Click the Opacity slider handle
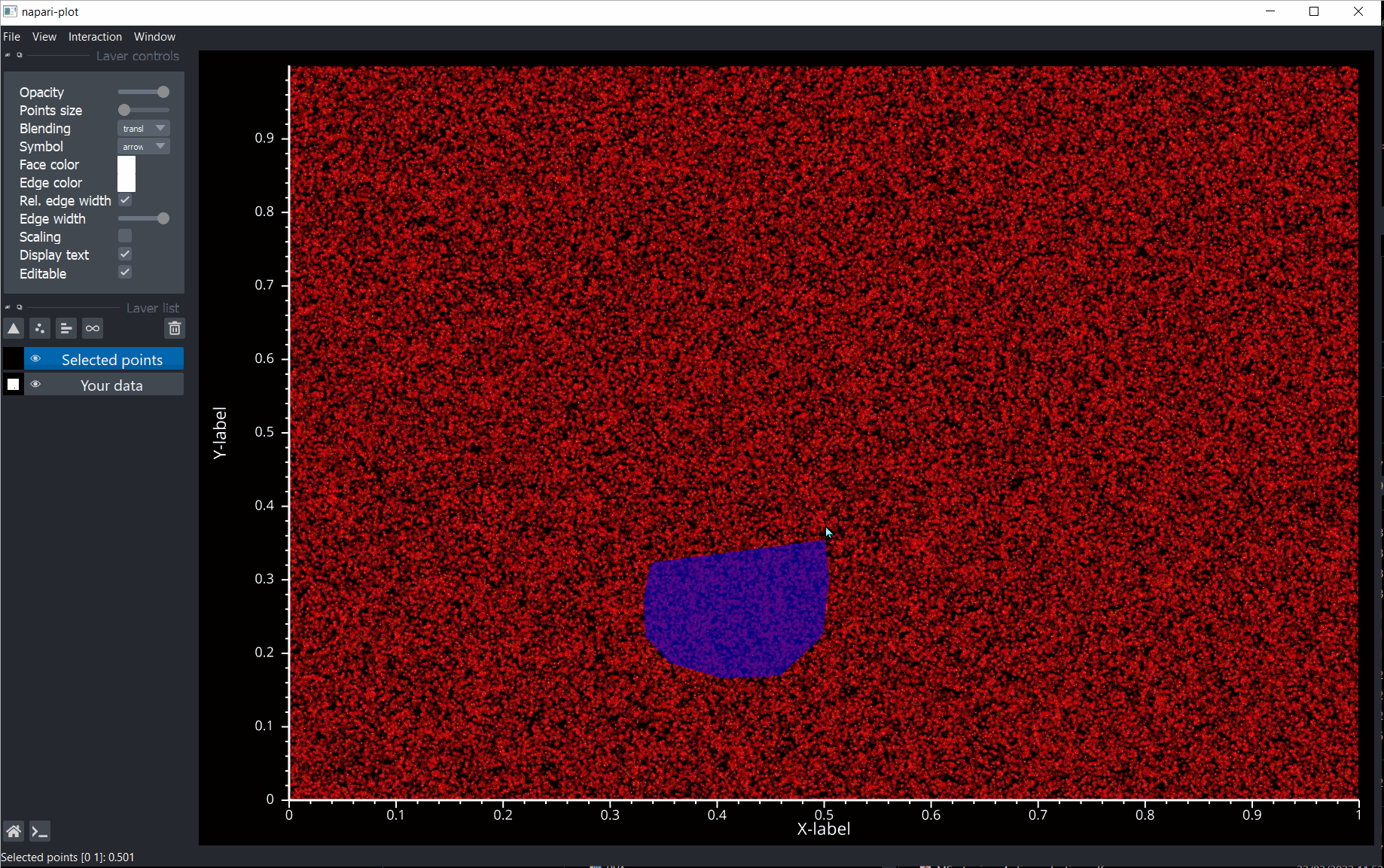The height and width of the screenshot is (868, 1384). point(163,92)
